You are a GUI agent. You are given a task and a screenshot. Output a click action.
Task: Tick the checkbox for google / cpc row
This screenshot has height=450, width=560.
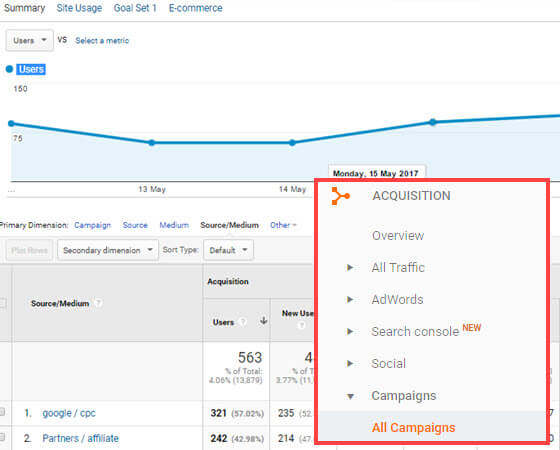pos(2,412)
